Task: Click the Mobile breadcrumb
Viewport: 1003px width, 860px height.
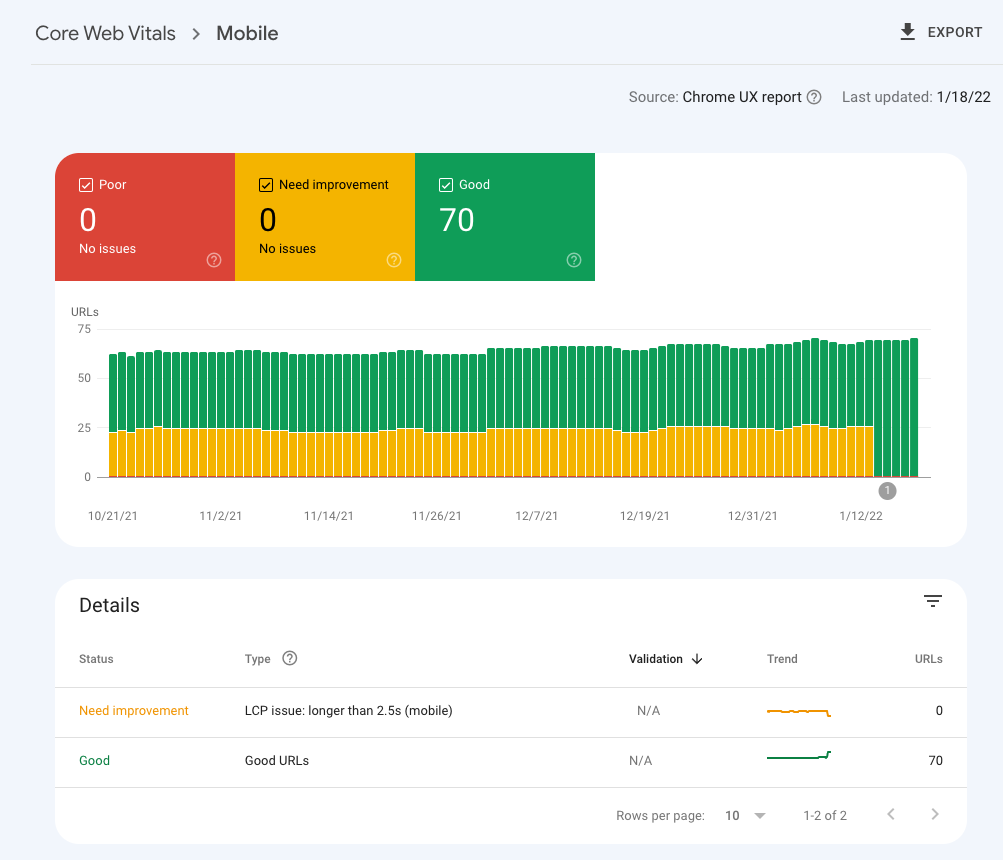Action: 247,33
